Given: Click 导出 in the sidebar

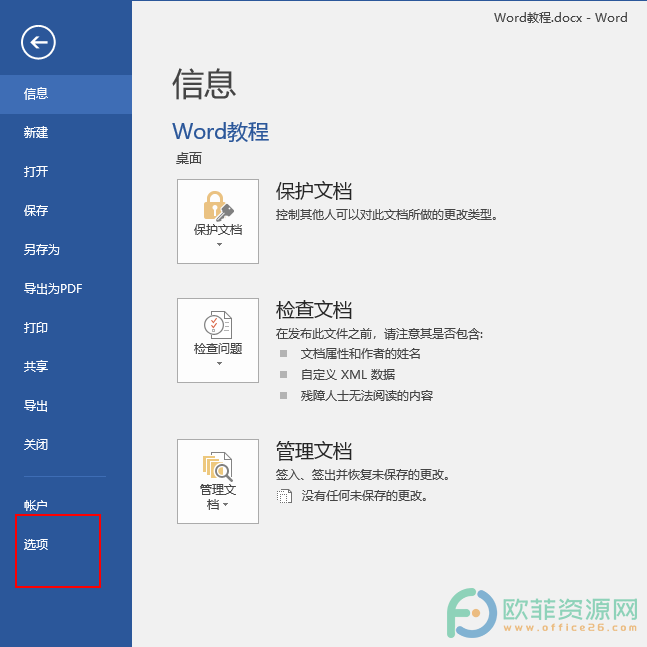Looking at the screenshot, I should coord(66,406).
